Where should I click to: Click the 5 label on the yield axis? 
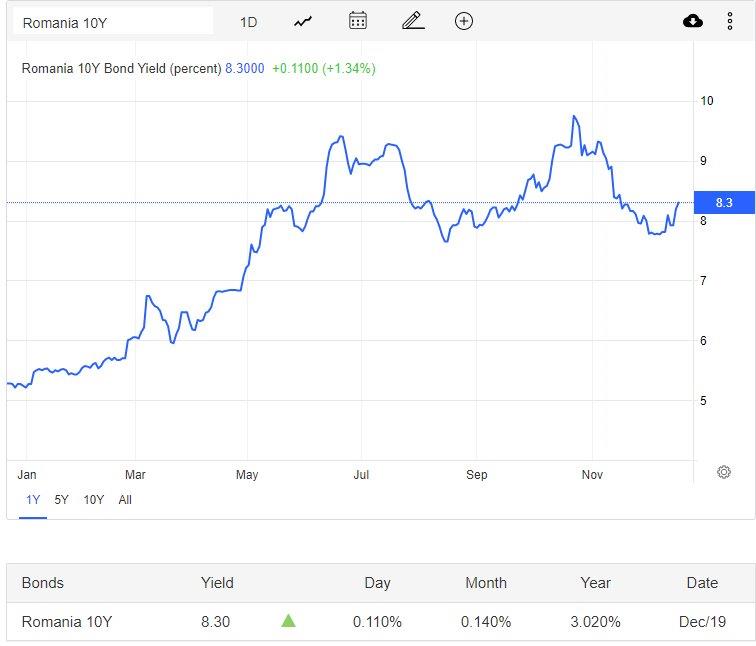tap(703, 401)
